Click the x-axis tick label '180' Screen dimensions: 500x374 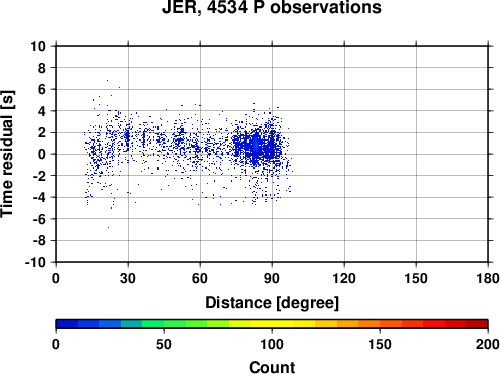pyautogui.click(x=488, y=278)
